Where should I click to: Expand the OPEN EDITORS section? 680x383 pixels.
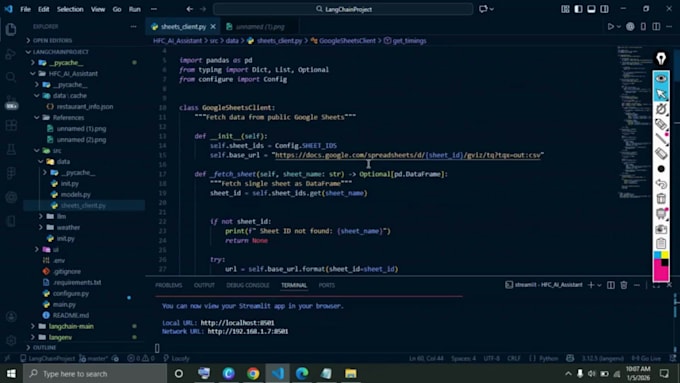(x=85, y=40)
